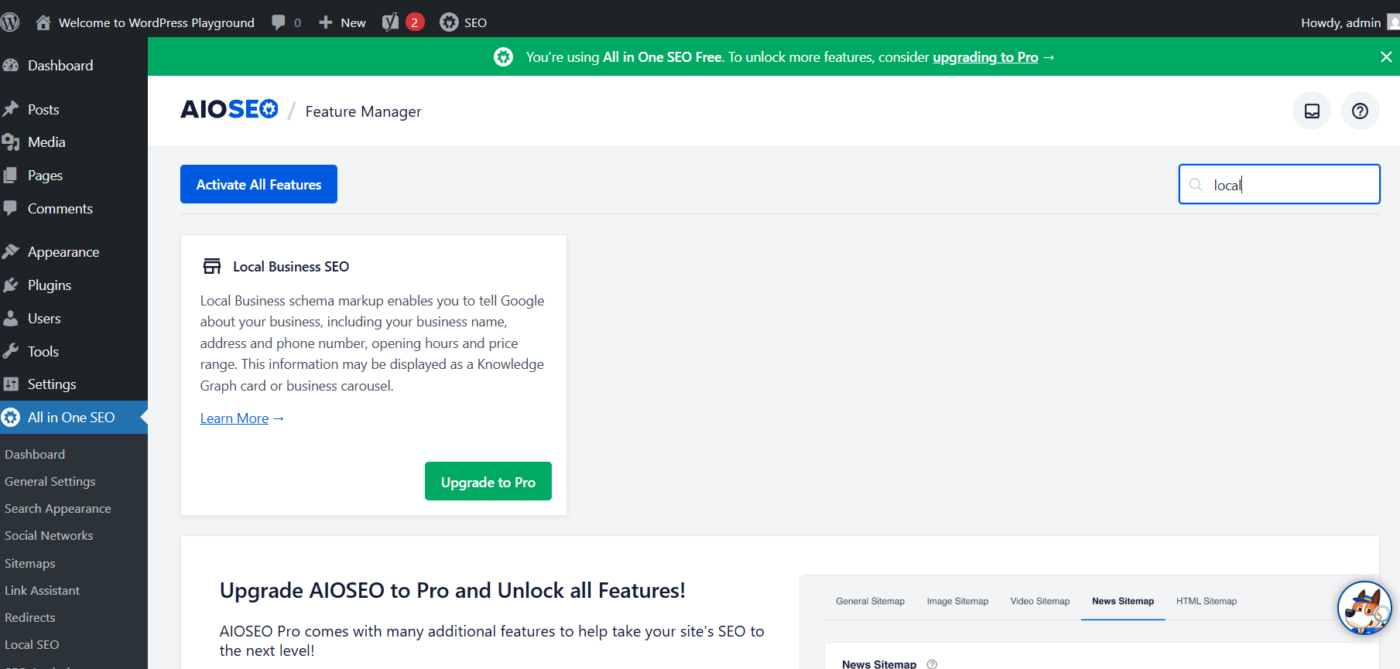The image size is (1400, 669).
Task: Click the Posts pin icon
Action: pos(11,109)
